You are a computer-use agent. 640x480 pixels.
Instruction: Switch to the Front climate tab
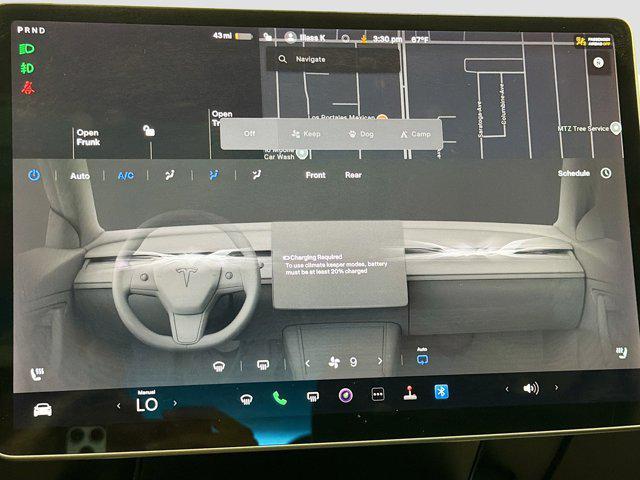[316, 175]
